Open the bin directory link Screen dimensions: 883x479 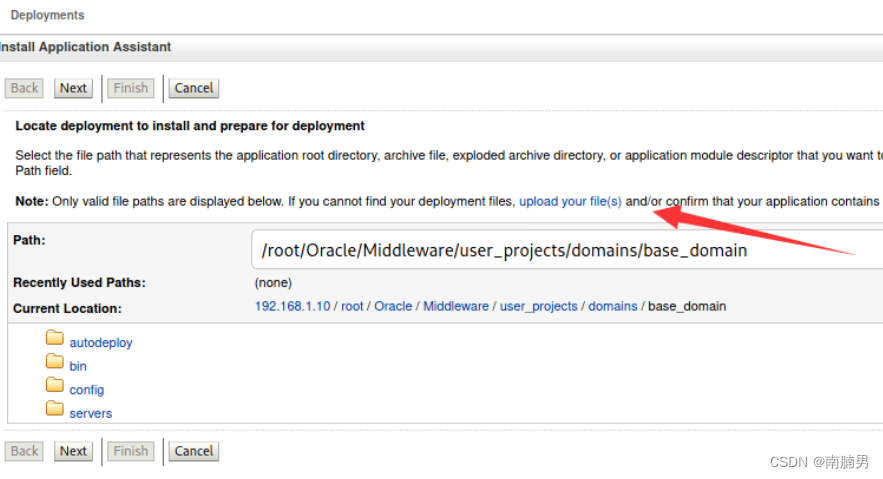(78, 366)
